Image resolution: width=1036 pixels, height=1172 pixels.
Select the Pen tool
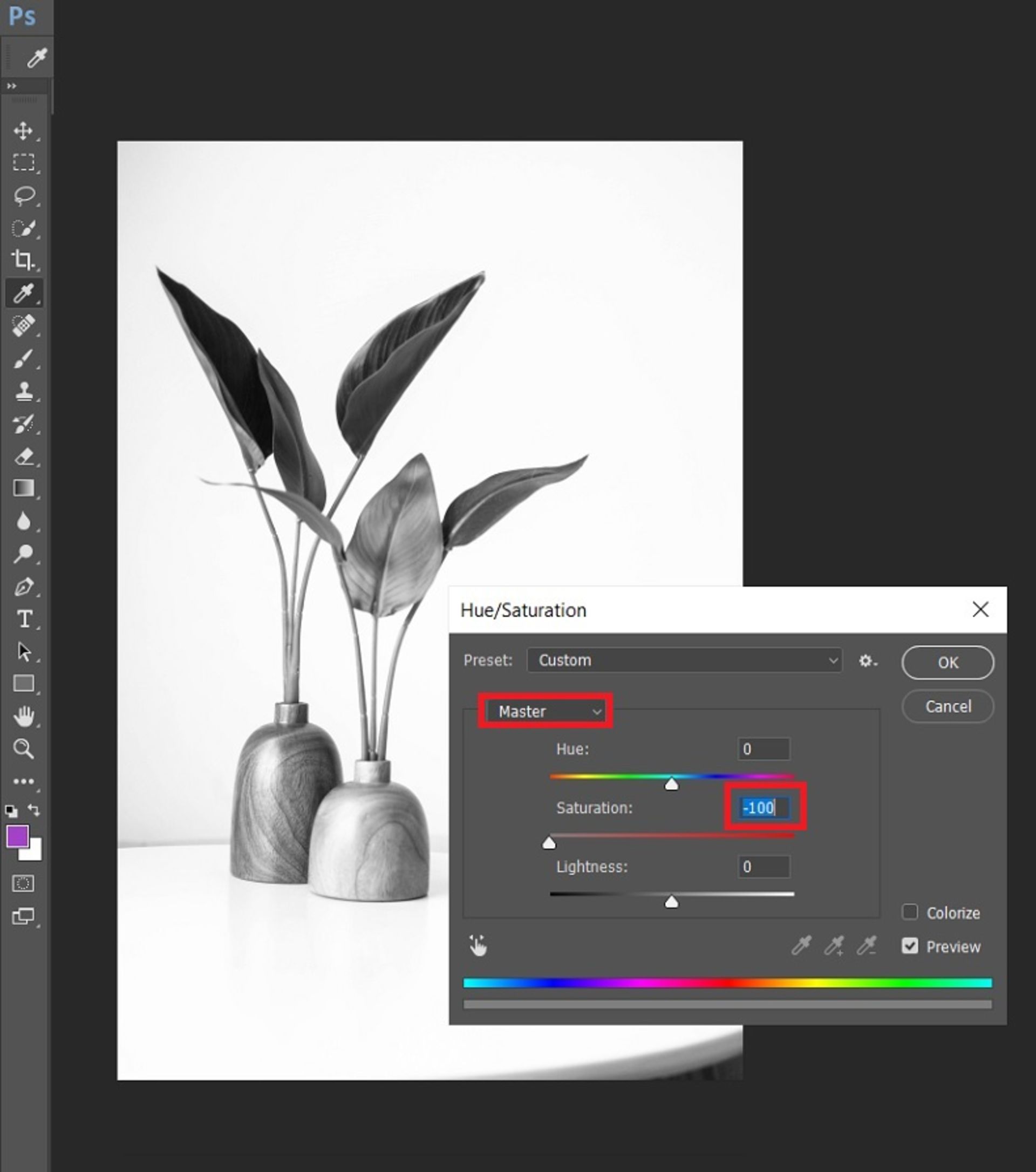(x=24, y=586)
